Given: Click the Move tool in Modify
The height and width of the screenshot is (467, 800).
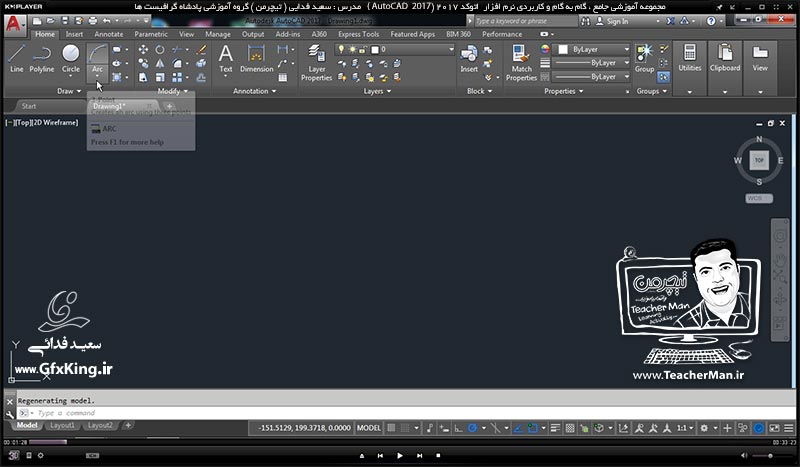Looking at the screenshot, I should (143, 50).
